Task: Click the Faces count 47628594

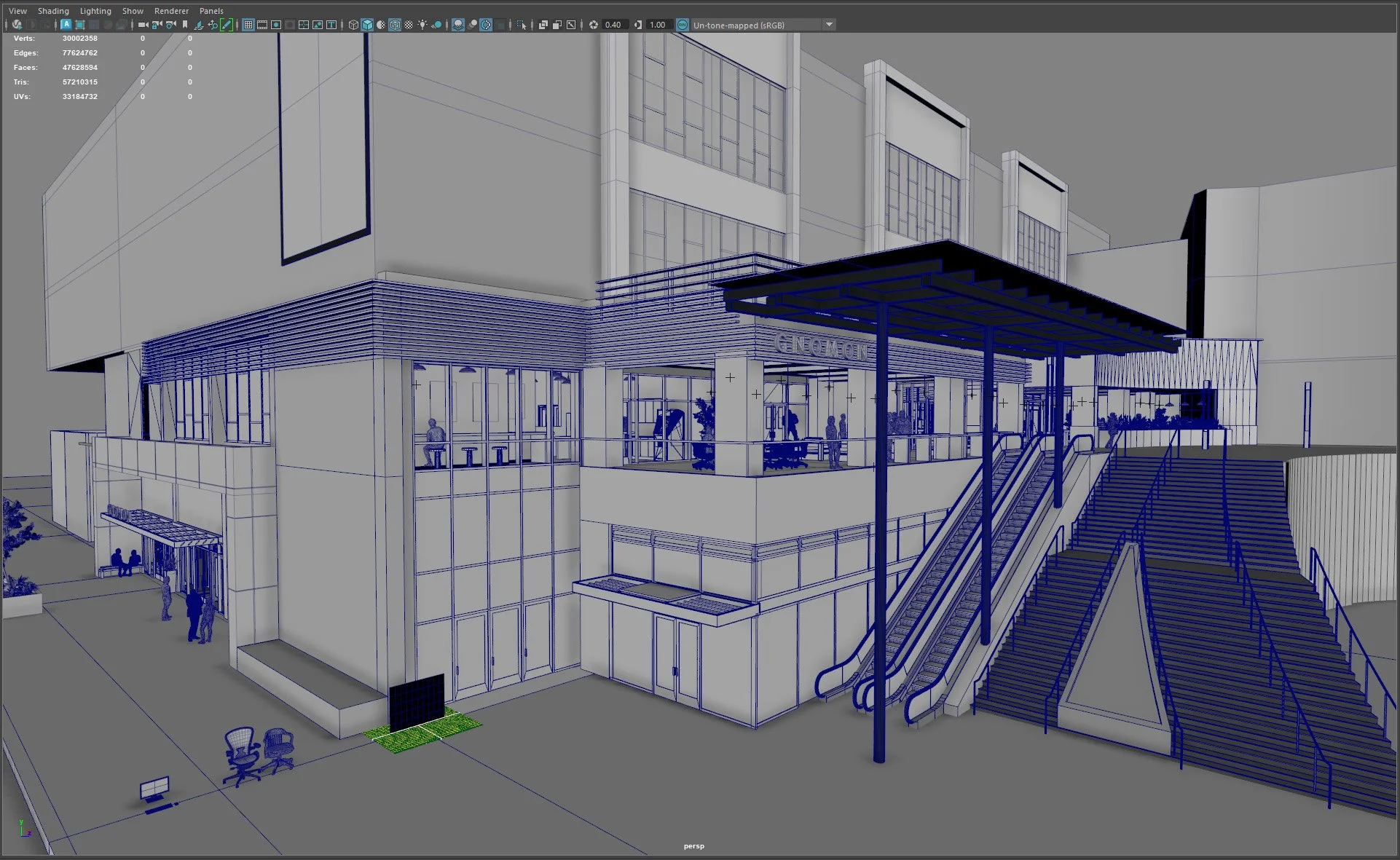Action: click(x=79, y=68)
